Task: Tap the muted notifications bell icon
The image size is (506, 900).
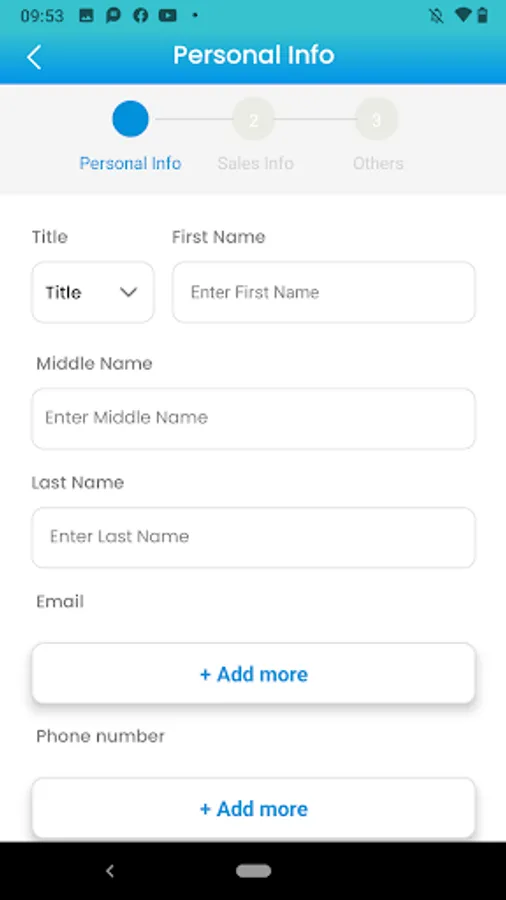Action: (x=436, y=15)
